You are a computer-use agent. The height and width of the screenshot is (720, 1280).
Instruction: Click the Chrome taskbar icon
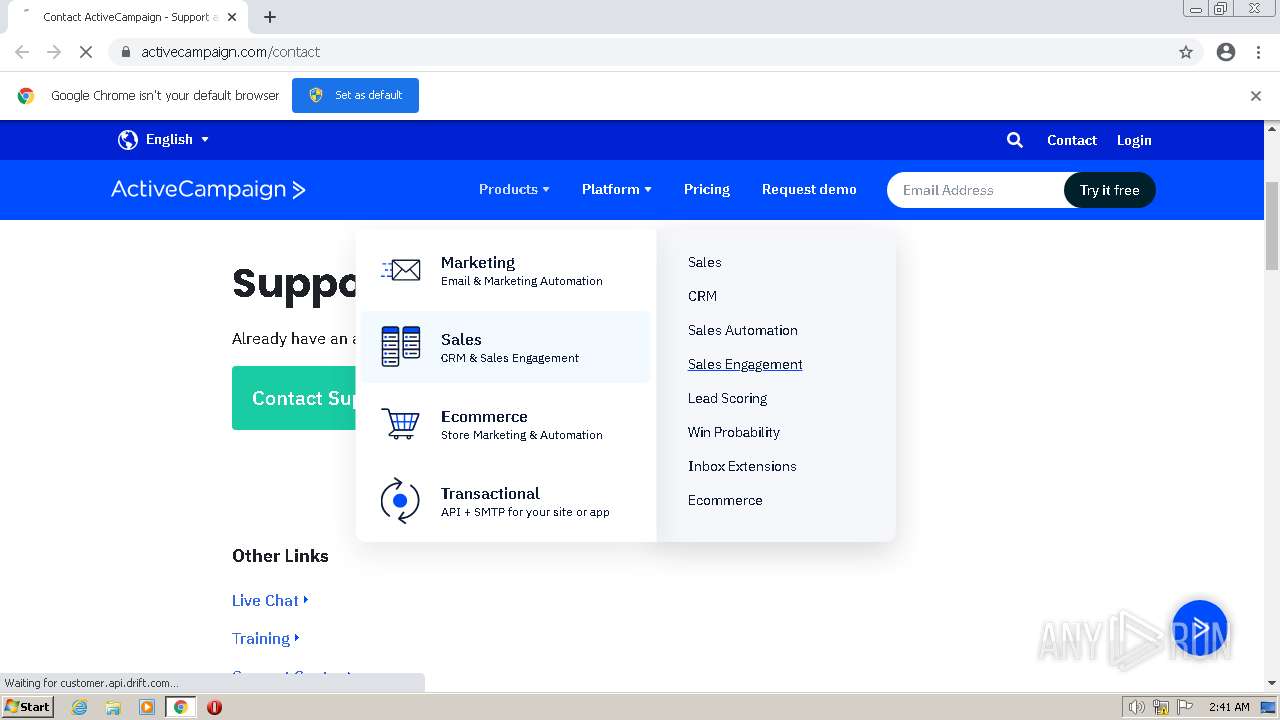(181, 707)
